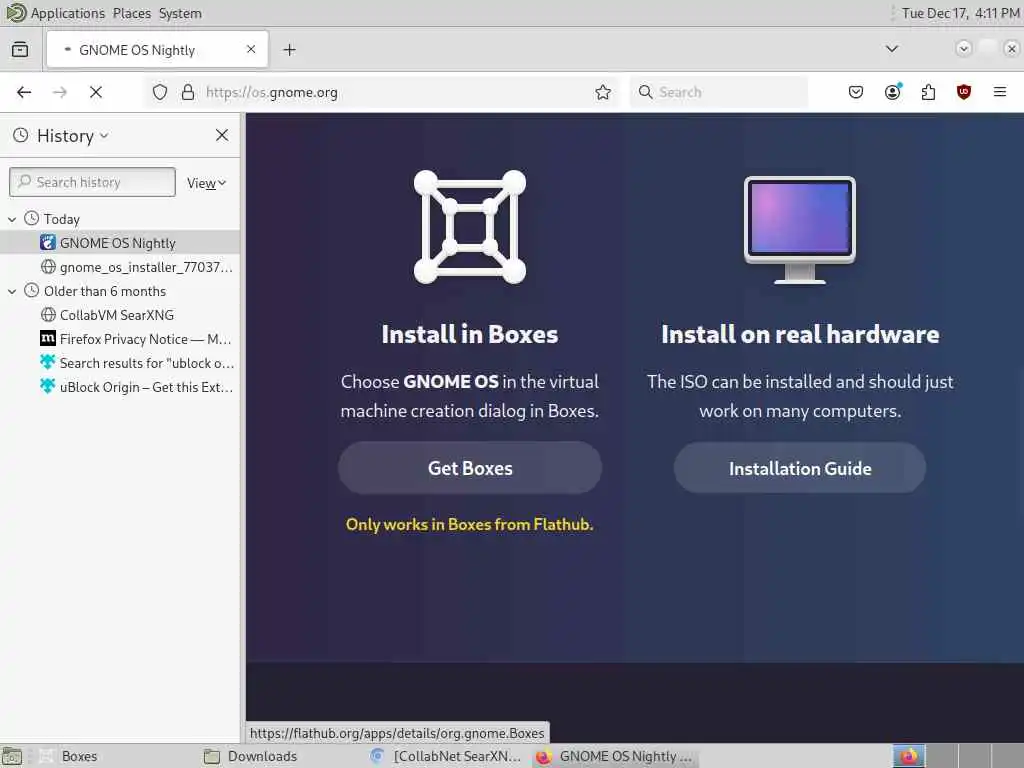Screen dimensions: 1024x768
Task: Stop loading the page with the X button
Action: click(95, 92)
